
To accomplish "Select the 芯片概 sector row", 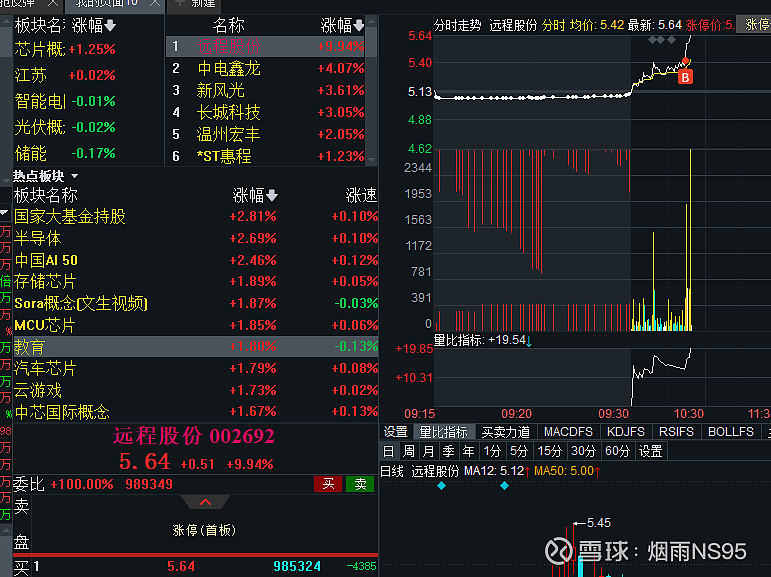I will coord(65,49).
